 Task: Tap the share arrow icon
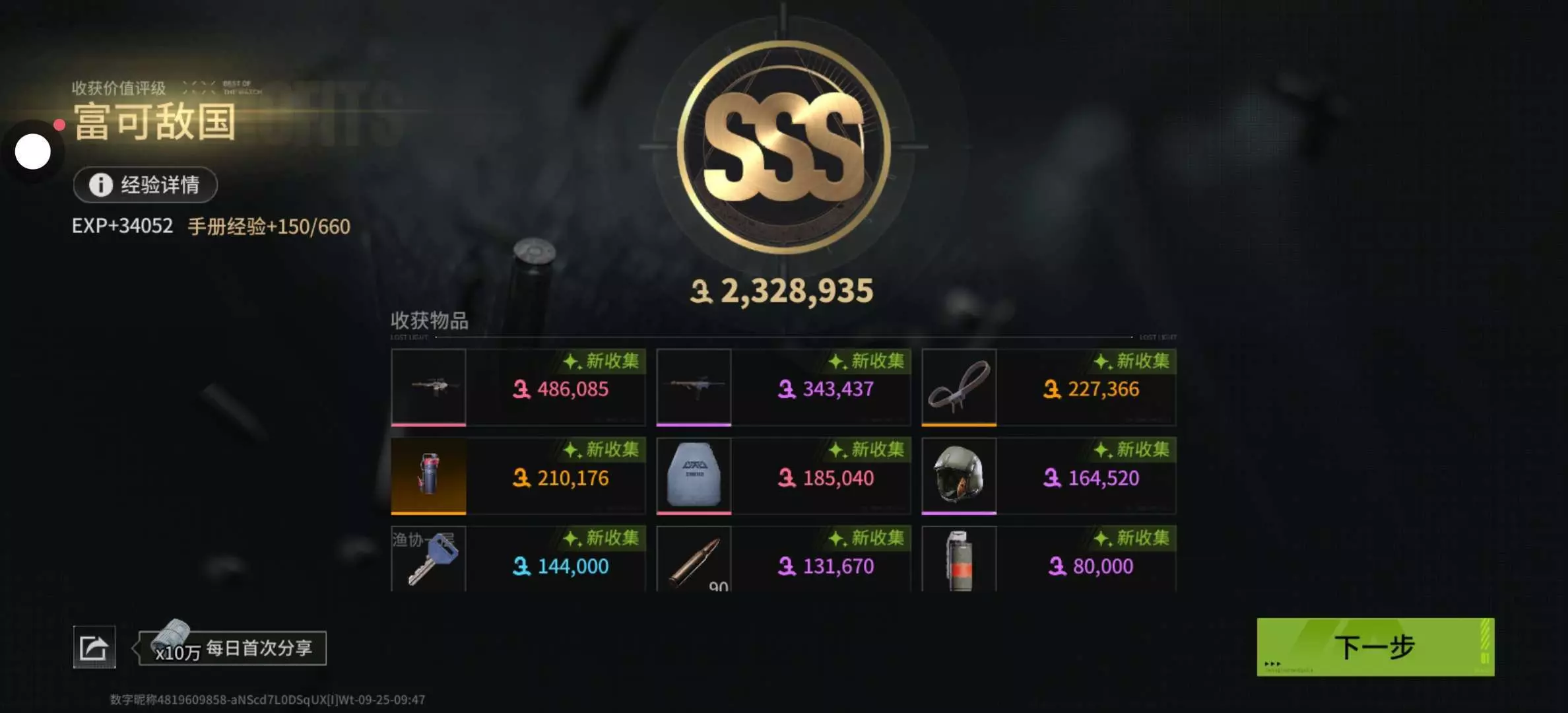tap(94, 647)
